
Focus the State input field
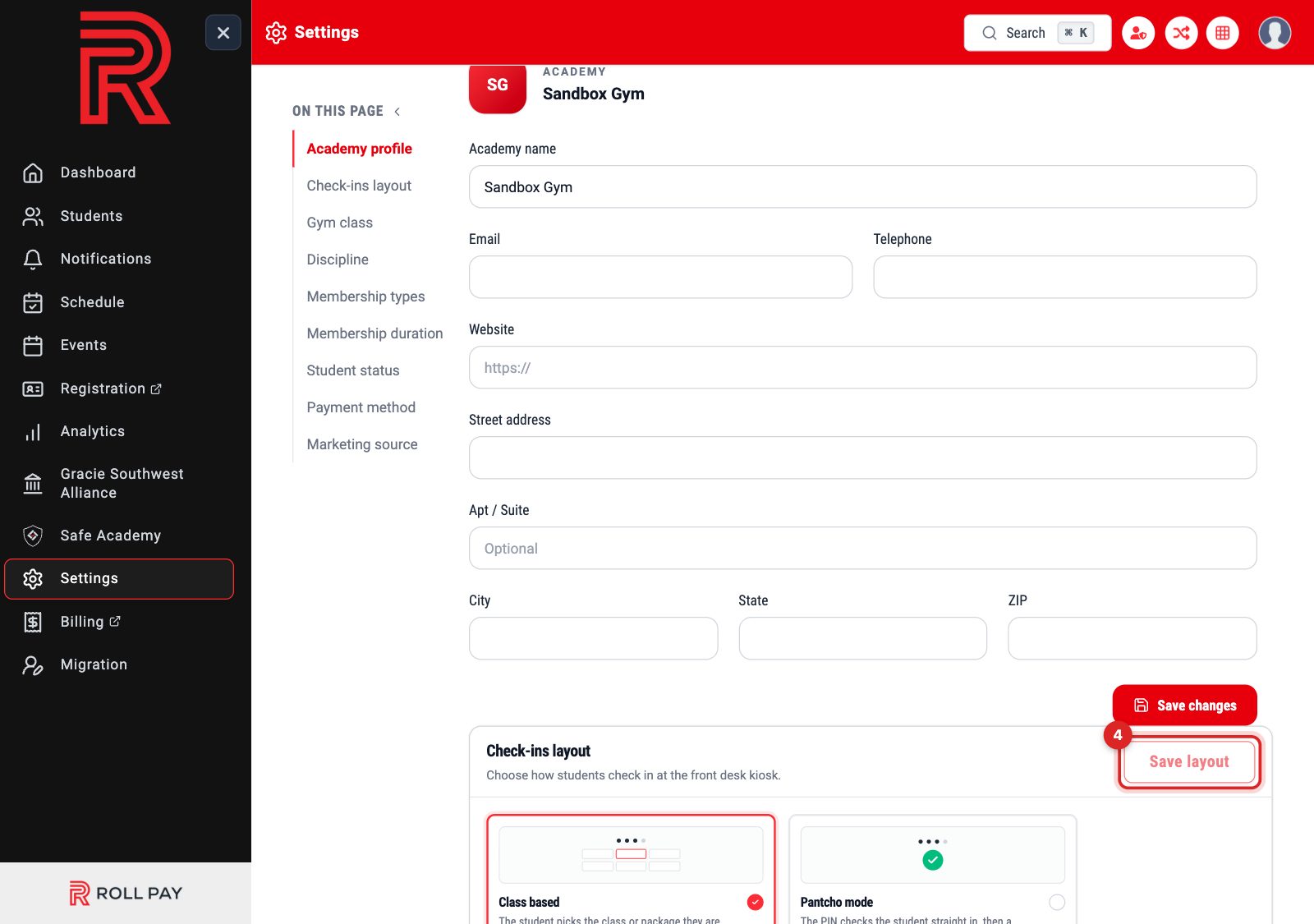862,638
